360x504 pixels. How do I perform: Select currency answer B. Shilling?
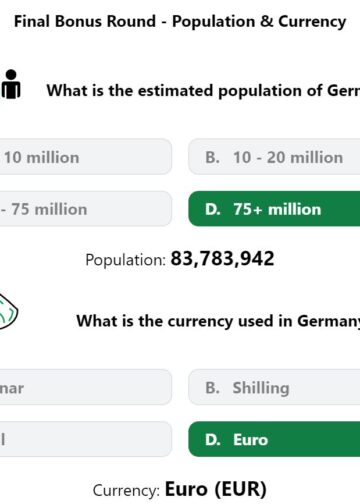(274, 387)
